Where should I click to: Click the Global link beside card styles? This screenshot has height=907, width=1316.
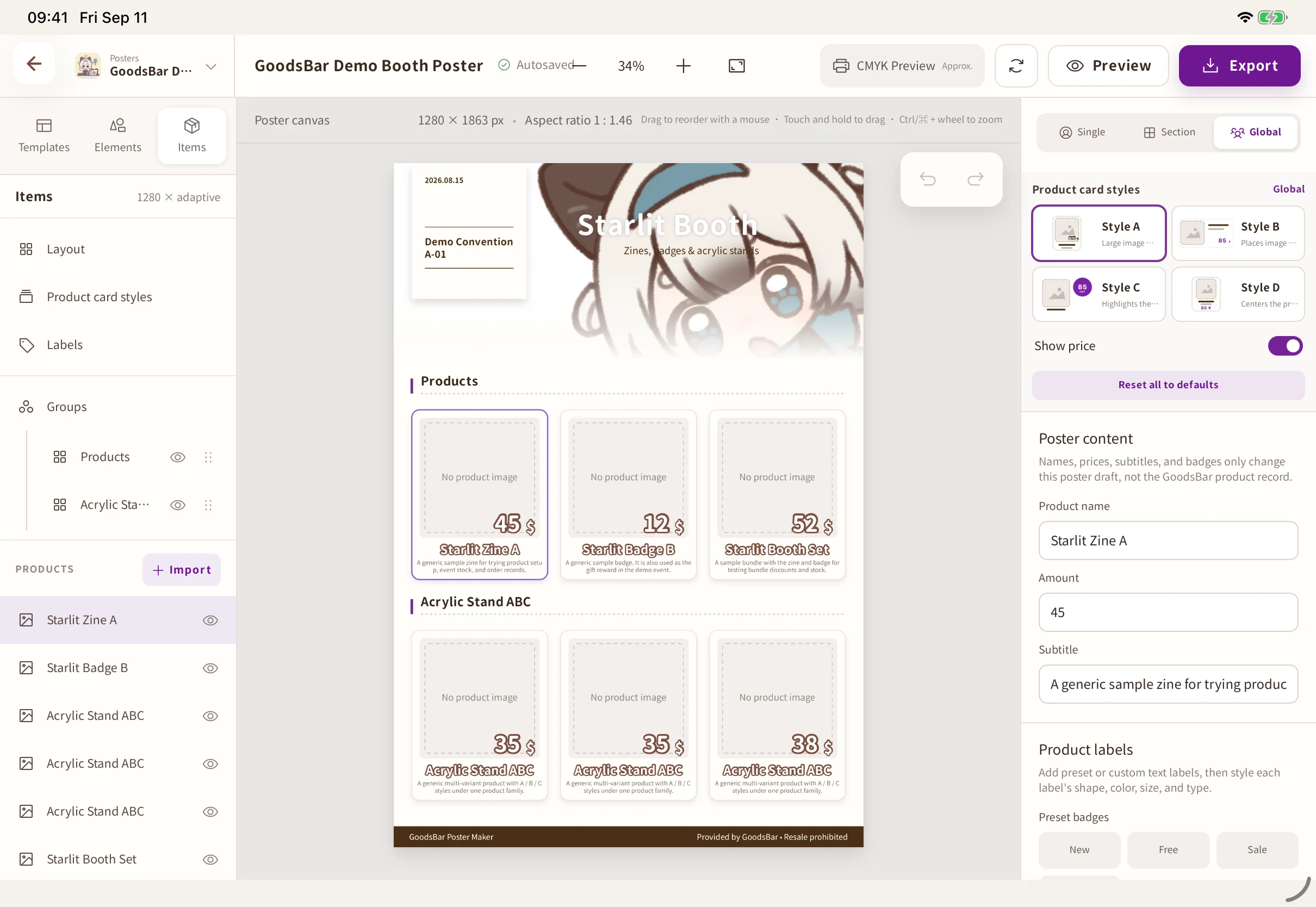pos(1288,189)
